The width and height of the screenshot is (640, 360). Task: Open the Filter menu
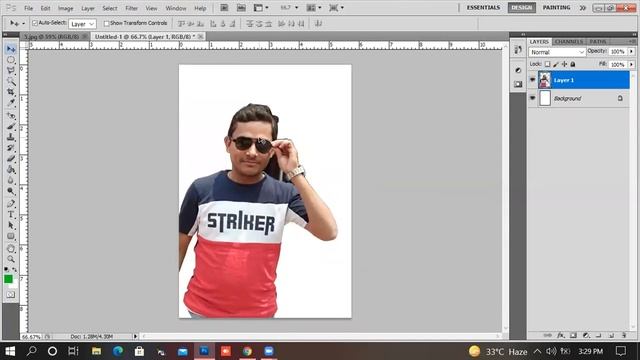click(131, 8)
